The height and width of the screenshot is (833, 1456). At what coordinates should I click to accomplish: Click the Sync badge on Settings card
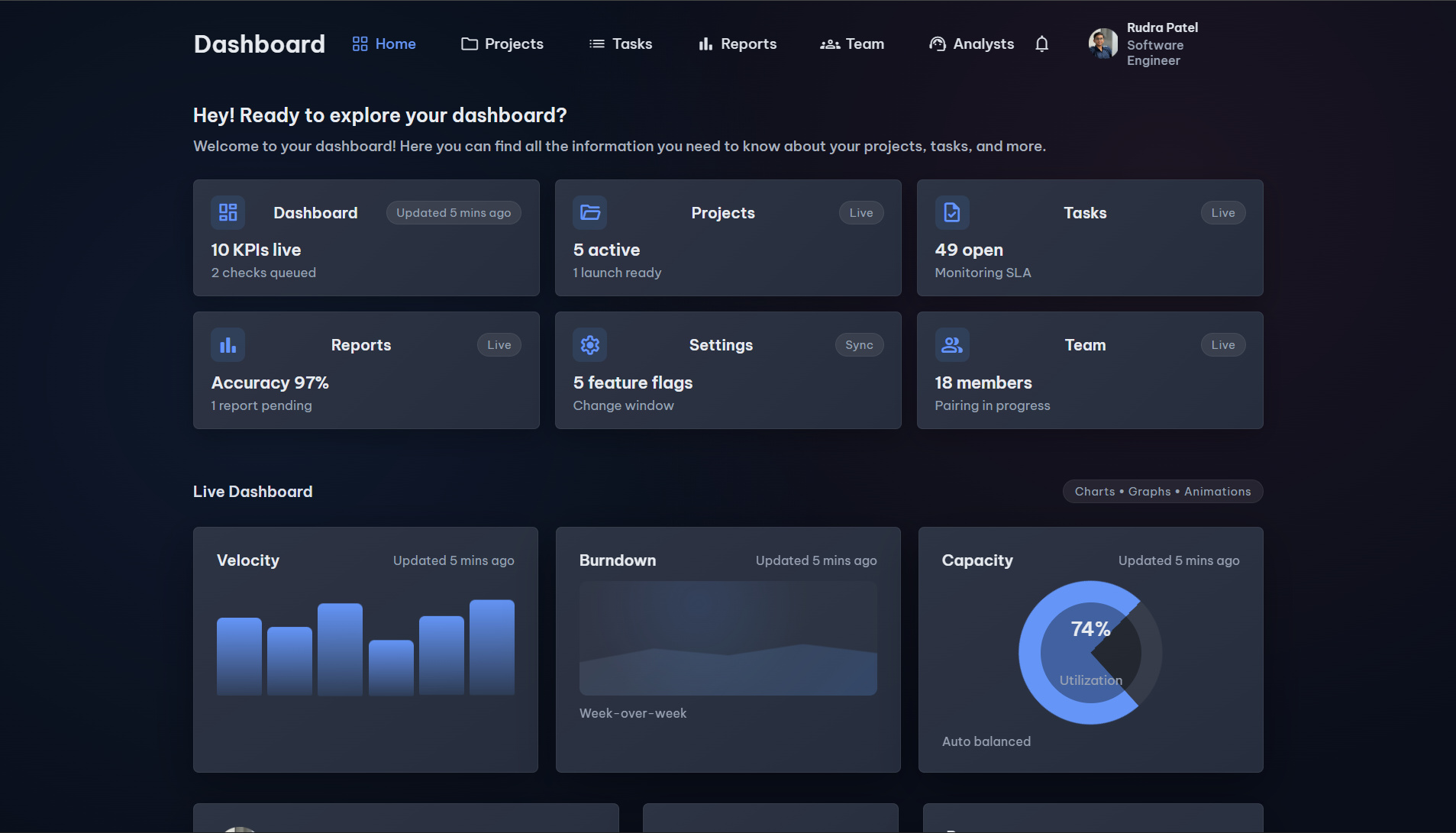pyautogui.click(x=859, y=345)
